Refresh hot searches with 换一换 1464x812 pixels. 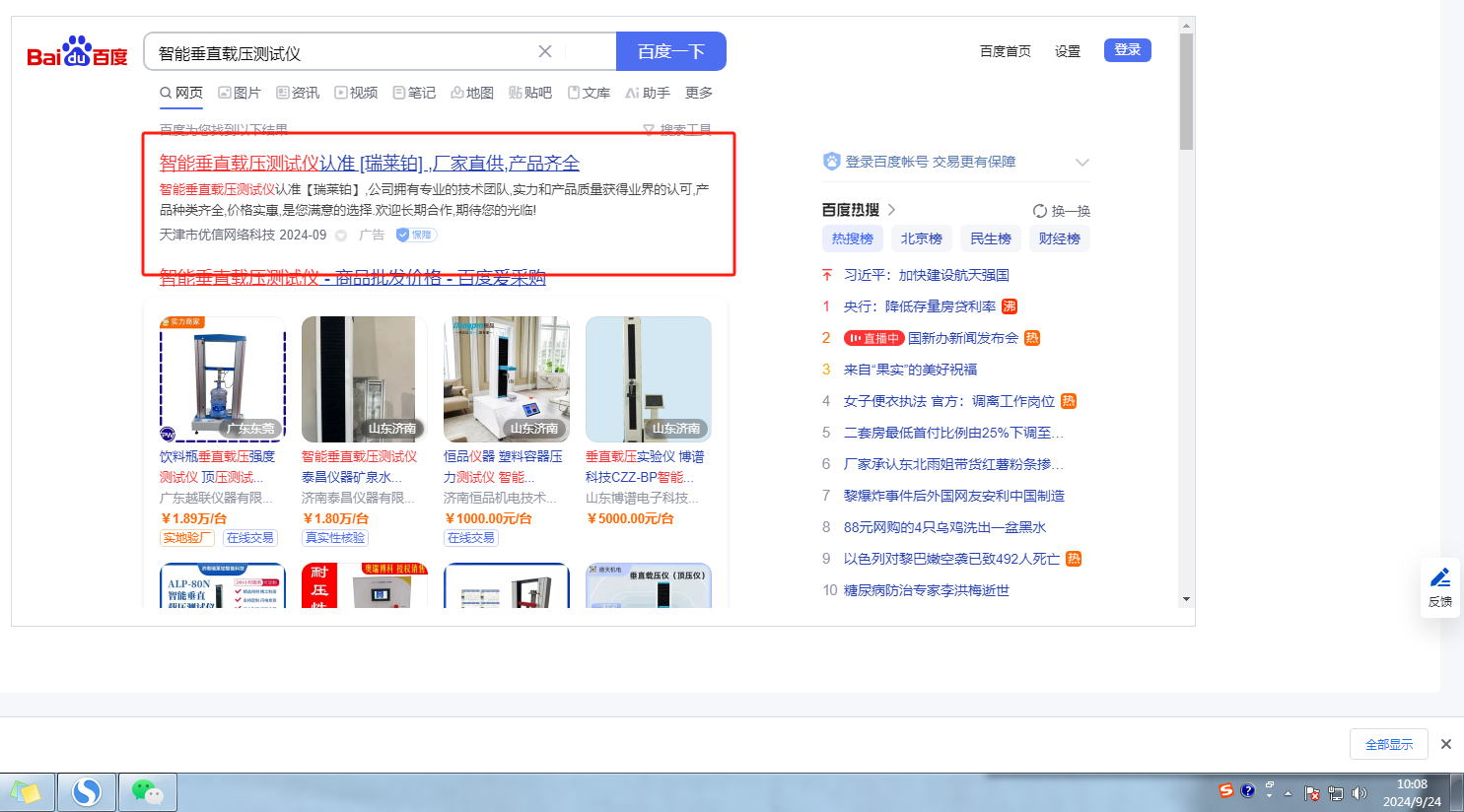click(x=1062, y=211)
